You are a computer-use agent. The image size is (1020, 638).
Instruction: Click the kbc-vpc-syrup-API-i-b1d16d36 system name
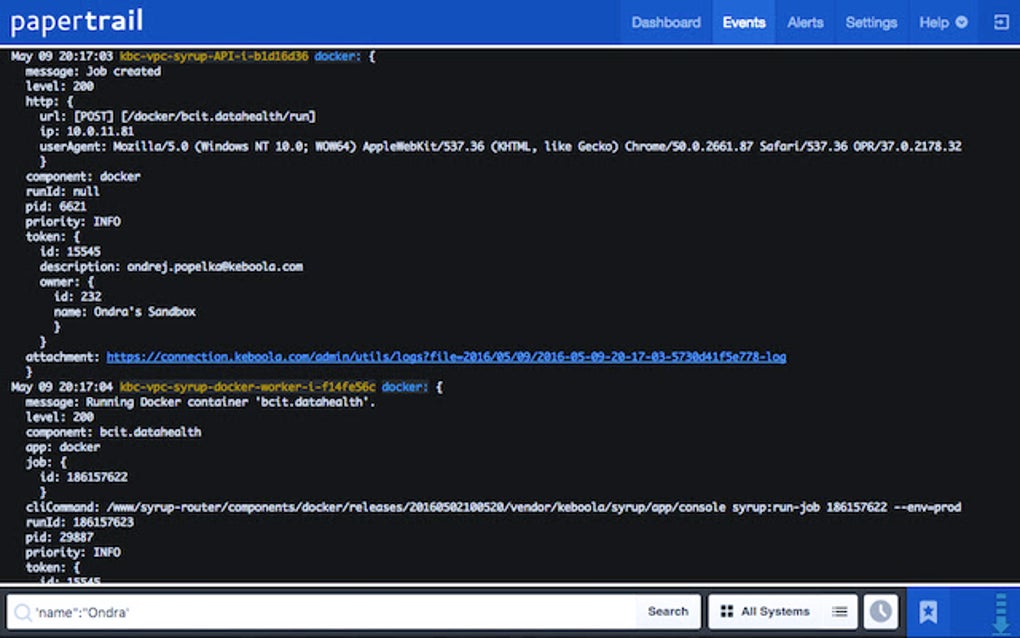(x=213, y=56)
